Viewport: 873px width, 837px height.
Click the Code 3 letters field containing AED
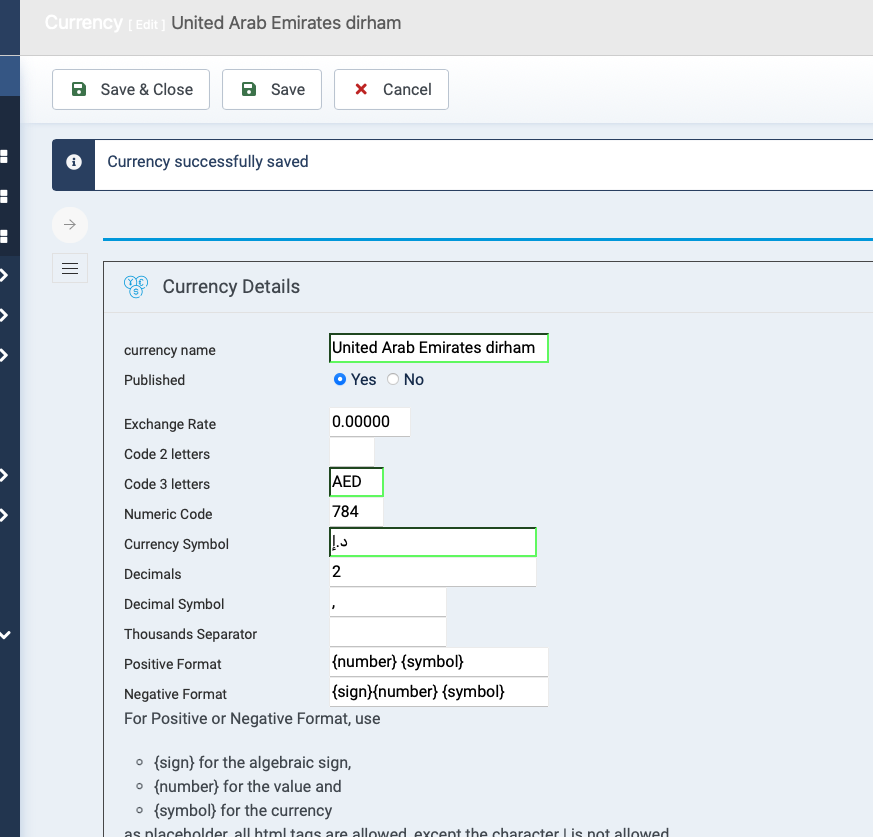click(x=356, y=482)
